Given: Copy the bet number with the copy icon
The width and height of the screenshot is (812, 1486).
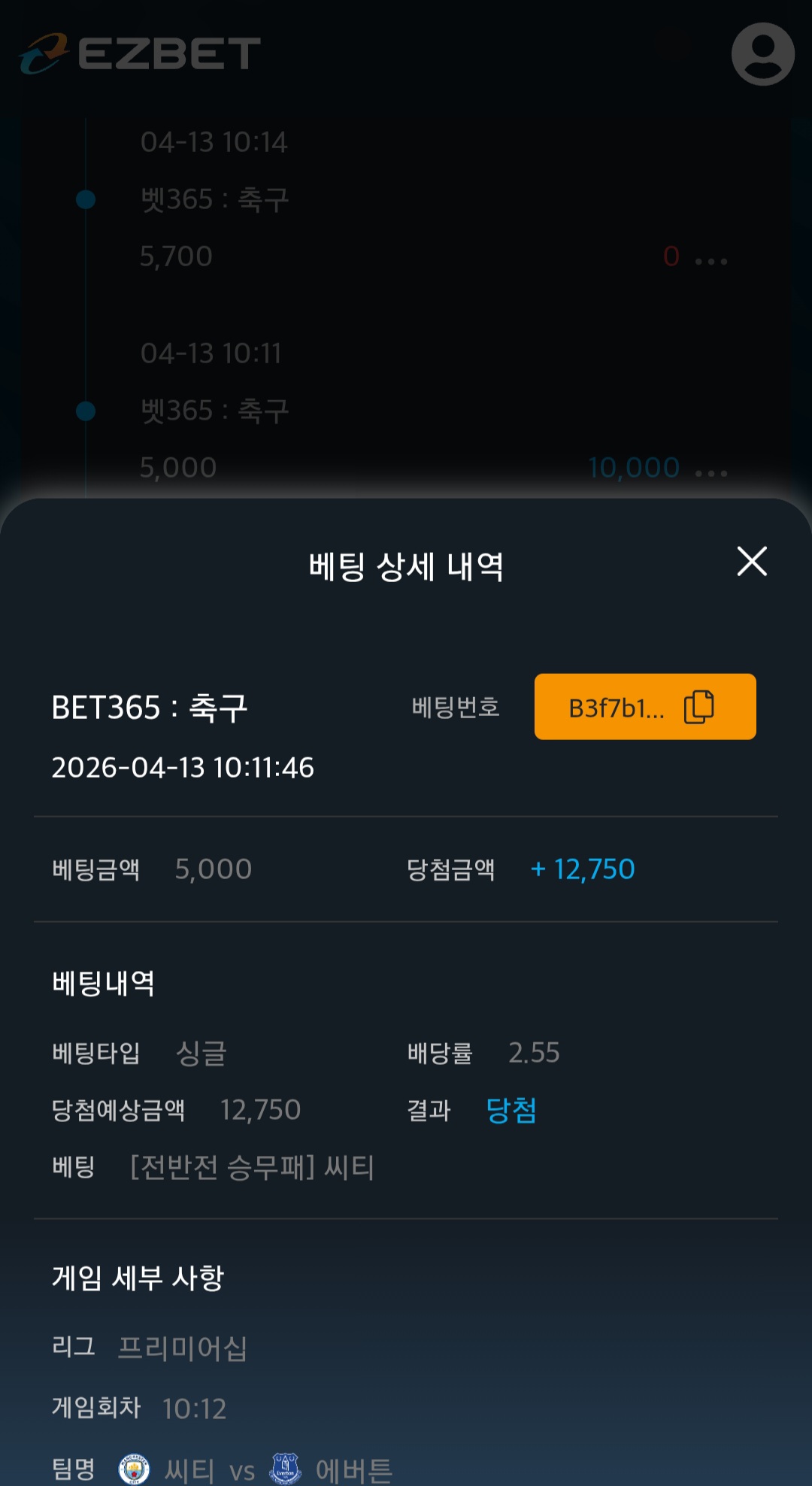Looking at the screenshot, I should coord(698,707).
